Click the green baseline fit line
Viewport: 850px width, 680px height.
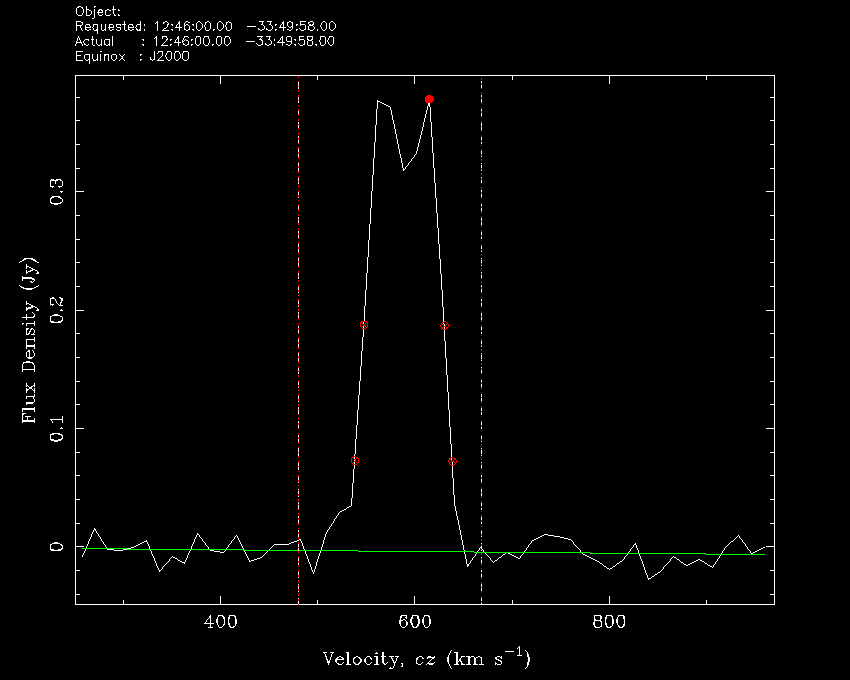pyautogui.click(x=423, y=551)
